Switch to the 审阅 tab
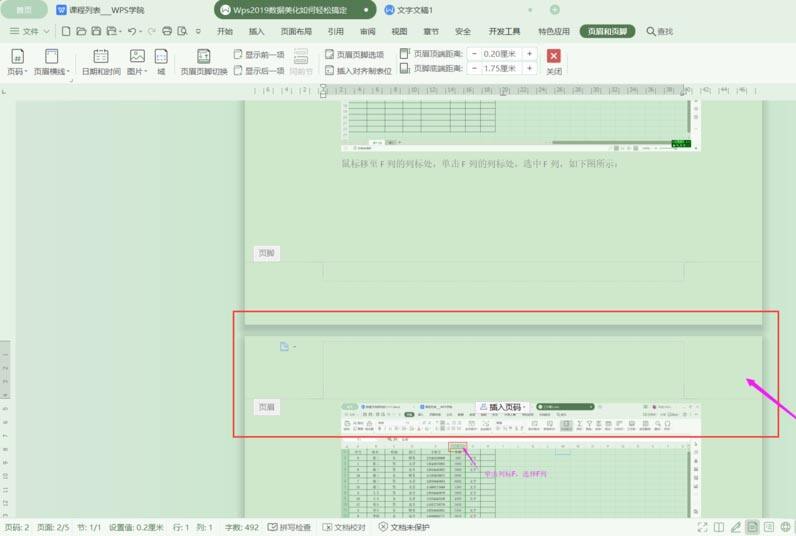796x536 pixels. pos(368,31)
